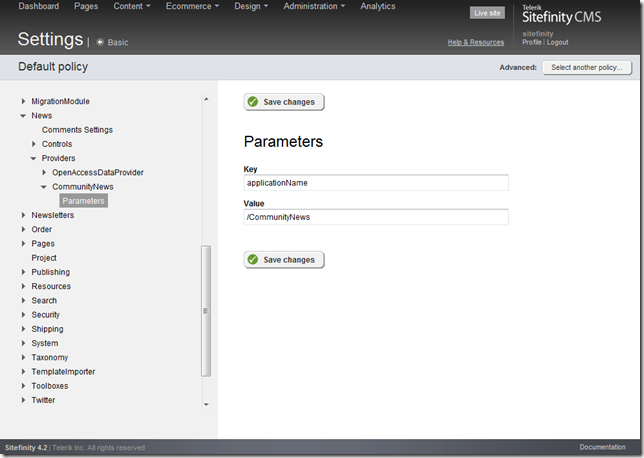Select the Security tree label
This screenshot has height=458, width=644.
pyautogui.click(x=46, y=315)
